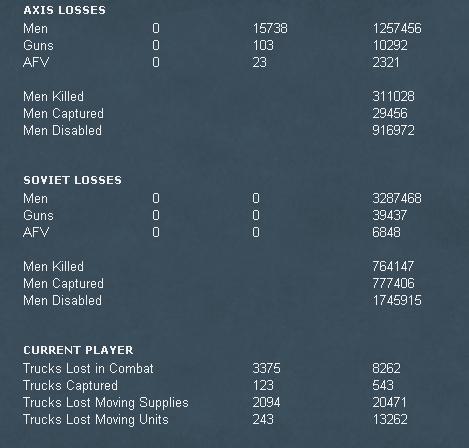Click Soviet Men Killed value 764147
Screen dimensions: 469x448
point(393,266)
